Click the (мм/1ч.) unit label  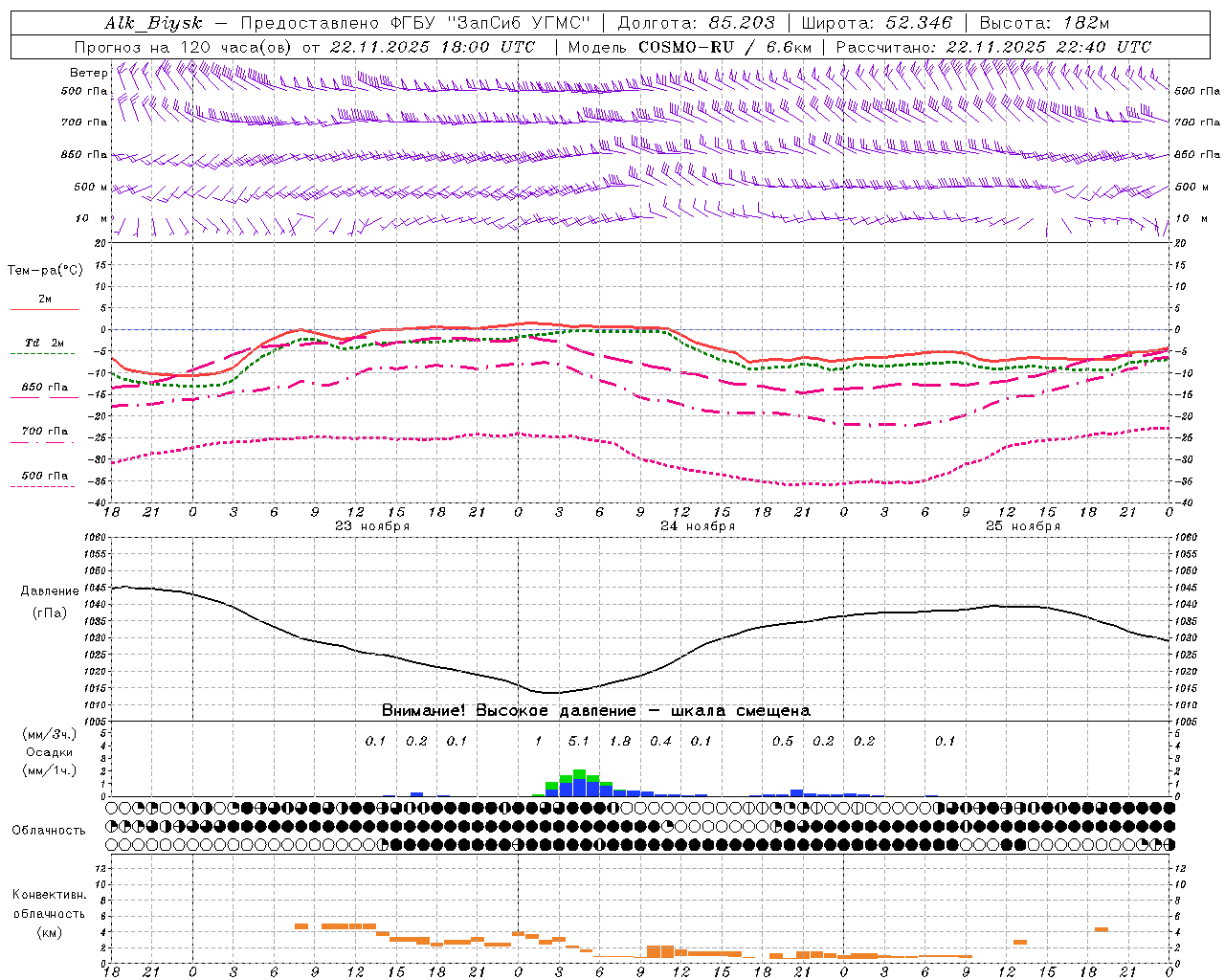pos(50,769)
